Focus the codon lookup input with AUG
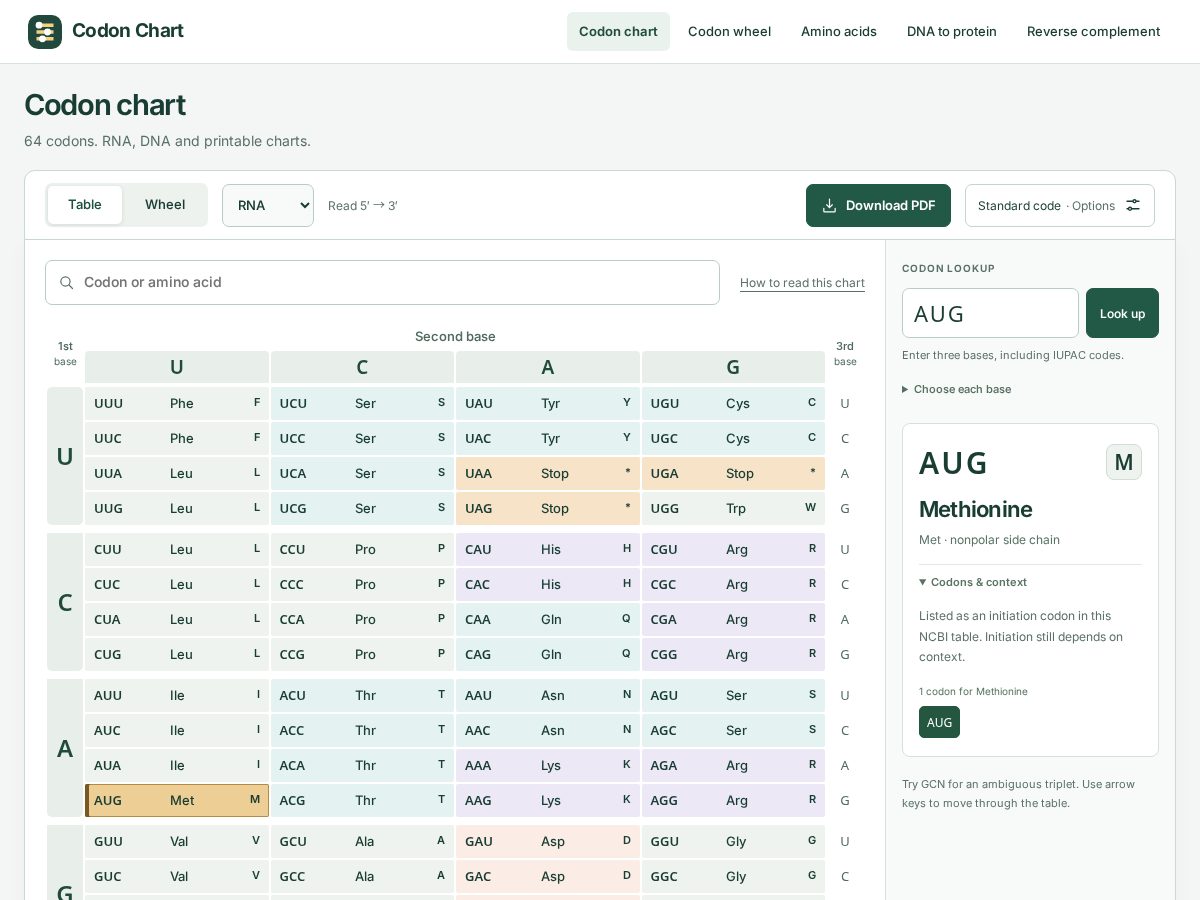Screen dimensions: 1200x900 [x=990, y=313]
